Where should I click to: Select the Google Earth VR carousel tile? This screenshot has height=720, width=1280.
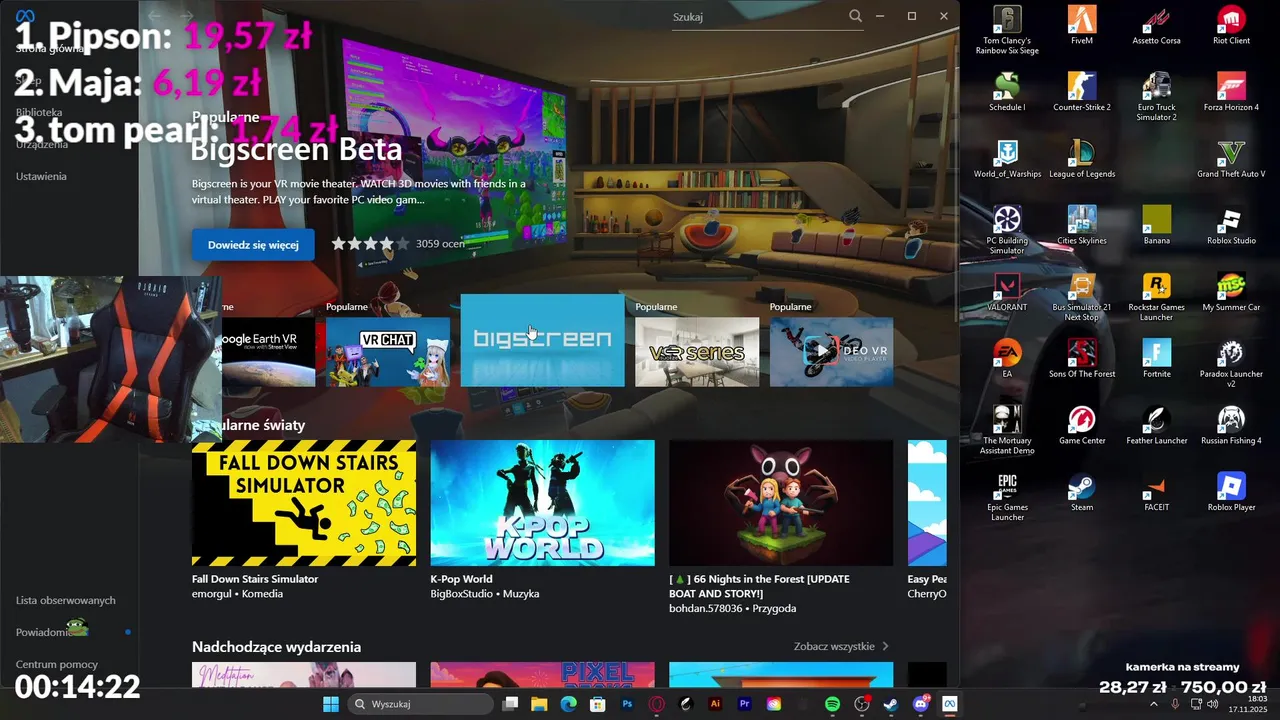tap(268, 352)
